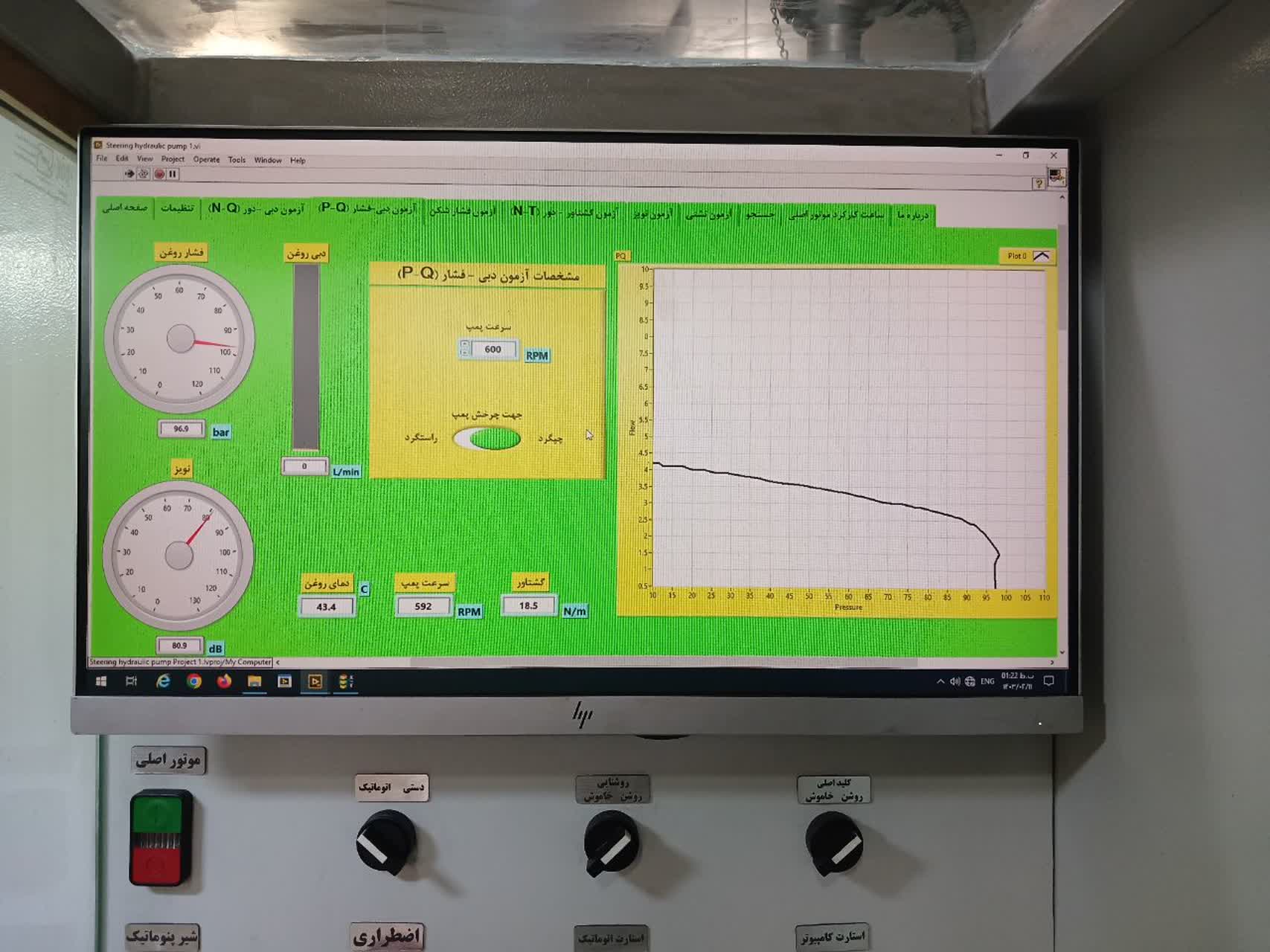The width and height of the screenshot is (1270, 952).
Task: Click the vertical scrollbar down arrow
Action: [x=1062, y=652]
